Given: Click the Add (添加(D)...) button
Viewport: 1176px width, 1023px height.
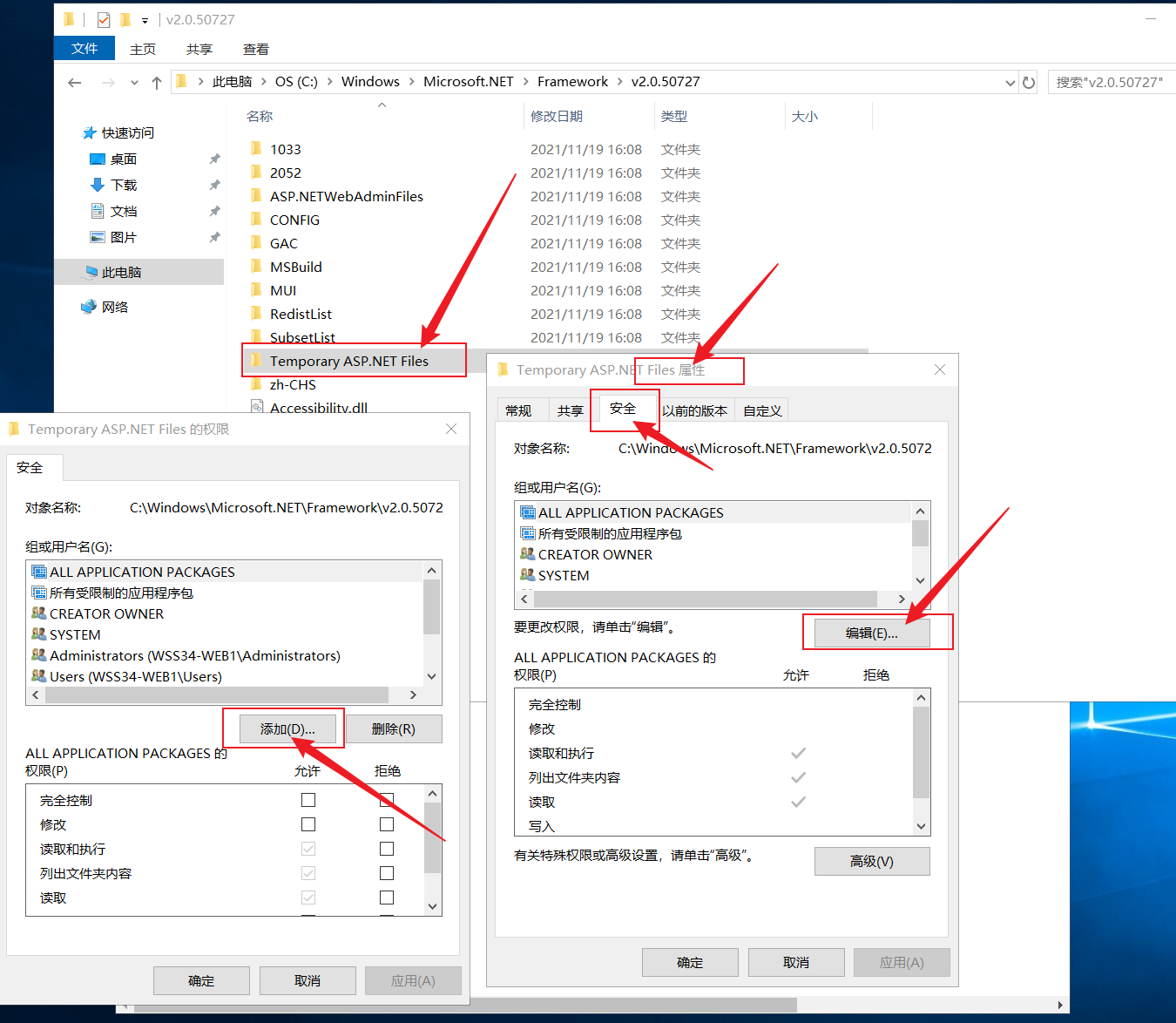Looking at the screenshot, I should click(x=287, y=728).
